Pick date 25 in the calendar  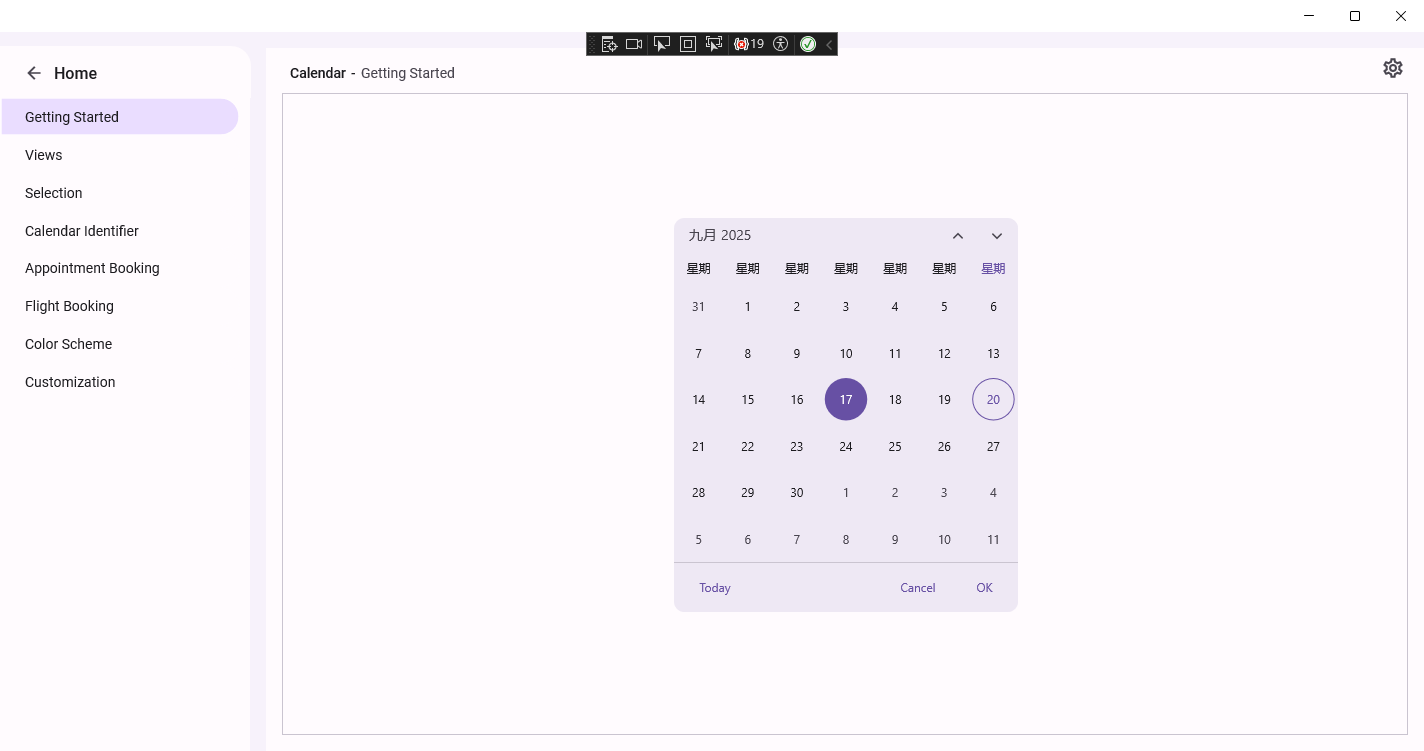(x=895, y=447)
